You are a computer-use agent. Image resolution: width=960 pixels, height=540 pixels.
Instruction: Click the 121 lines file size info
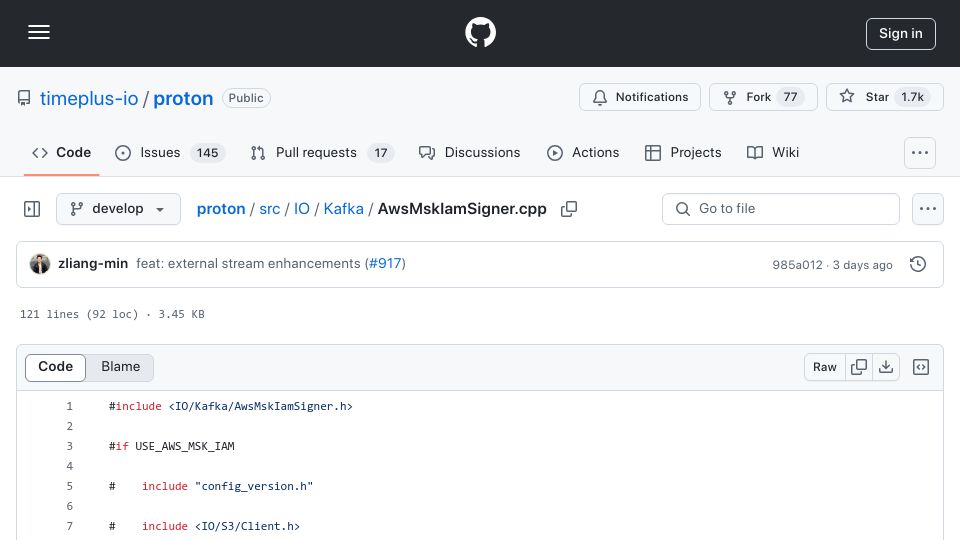pos(112,314)
